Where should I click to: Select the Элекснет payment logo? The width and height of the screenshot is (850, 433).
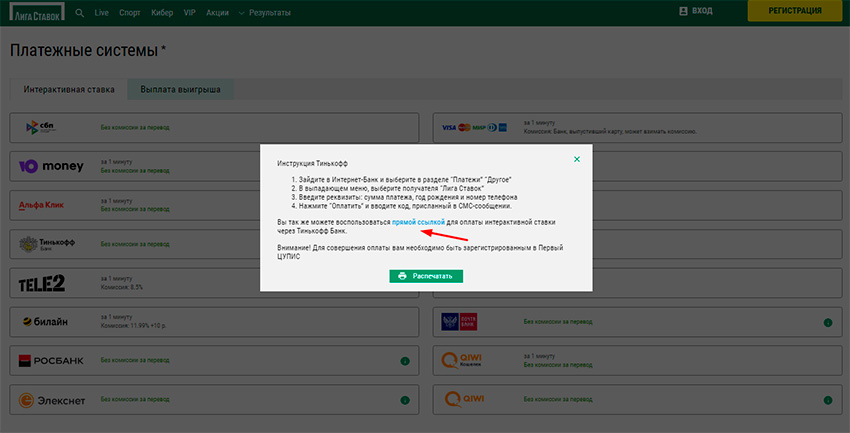click(52, 400)
